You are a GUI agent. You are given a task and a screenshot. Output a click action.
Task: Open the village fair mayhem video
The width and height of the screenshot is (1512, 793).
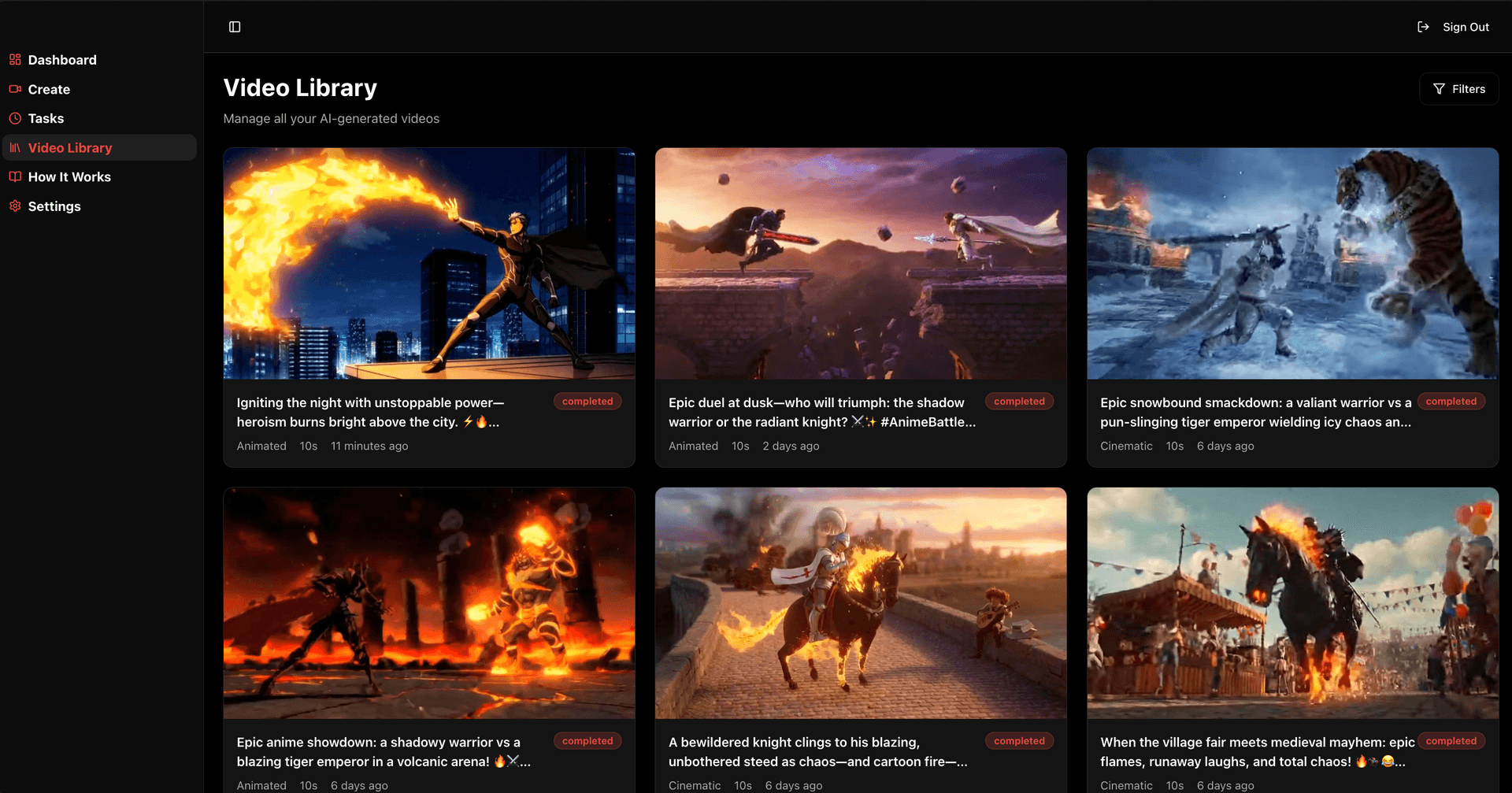coord(1292,602)
